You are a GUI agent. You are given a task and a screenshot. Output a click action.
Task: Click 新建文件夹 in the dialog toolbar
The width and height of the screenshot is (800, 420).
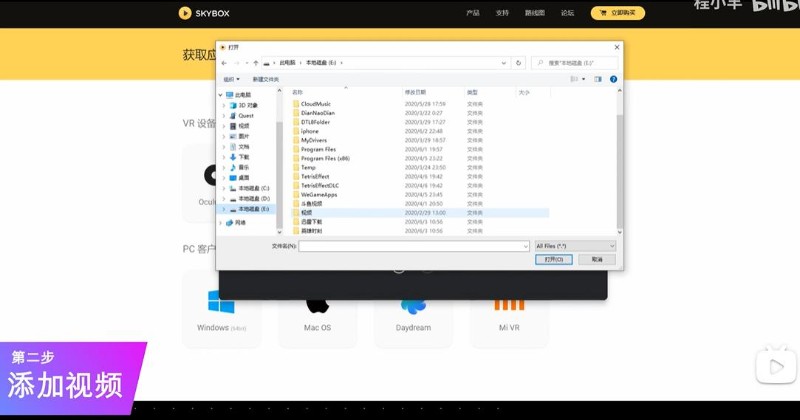(266, 80)
